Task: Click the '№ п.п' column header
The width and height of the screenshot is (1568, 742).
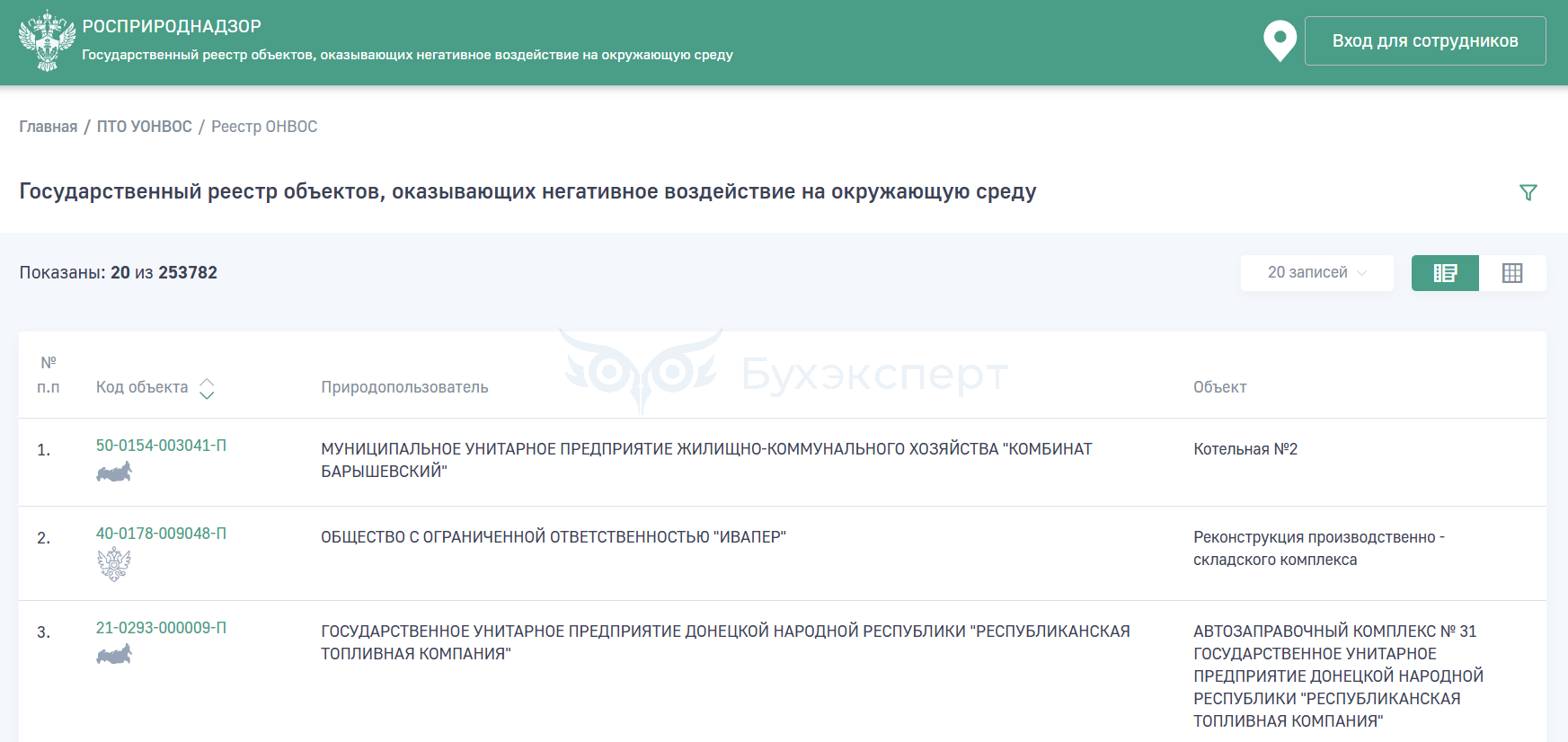Action: [49, 375]
